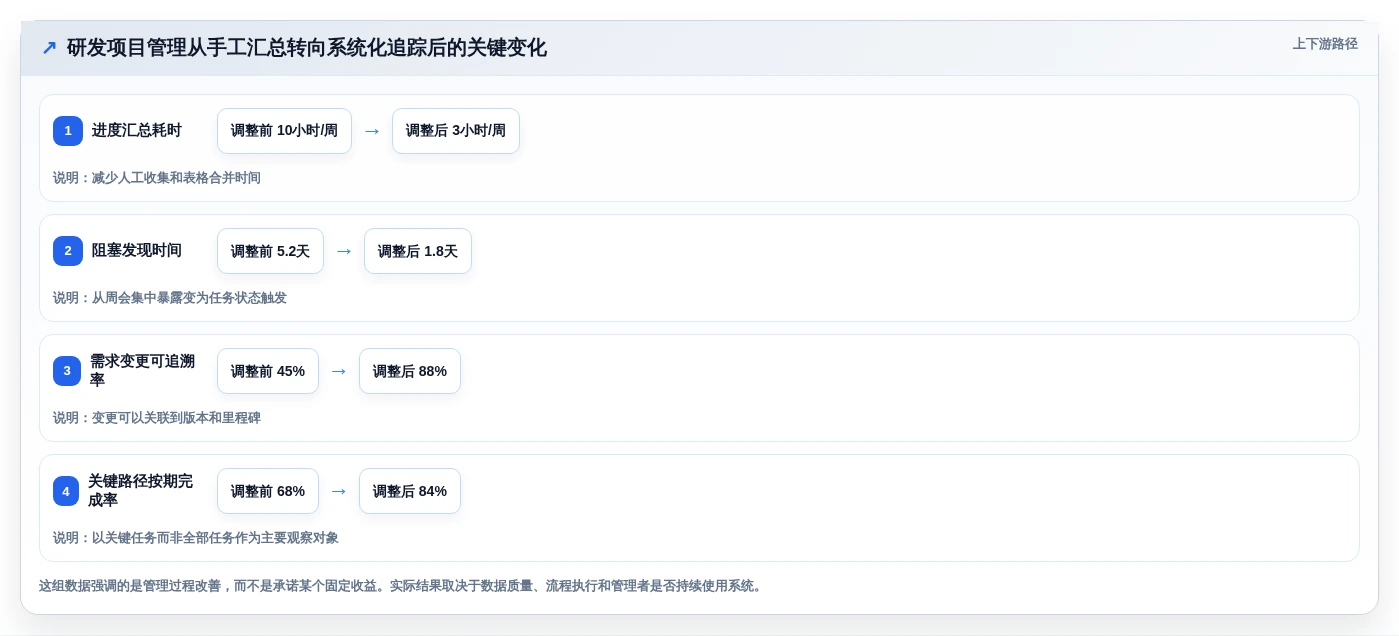Click the arrow between 45% and 88%

tap(339, 371)
